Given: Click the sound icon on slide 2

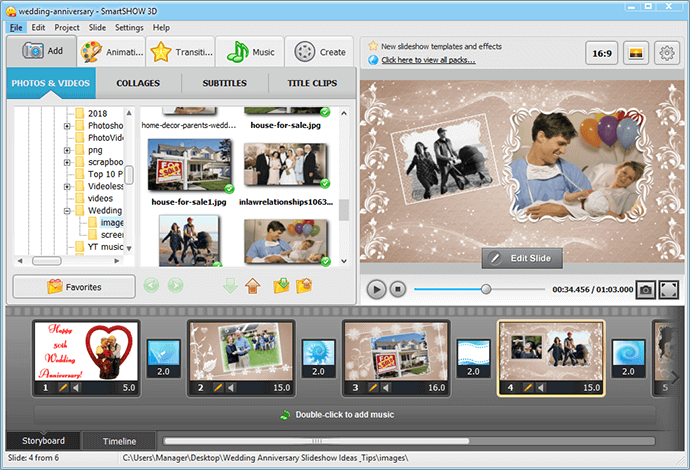Looking at the screenshot, I should click(x=231, y=388).
